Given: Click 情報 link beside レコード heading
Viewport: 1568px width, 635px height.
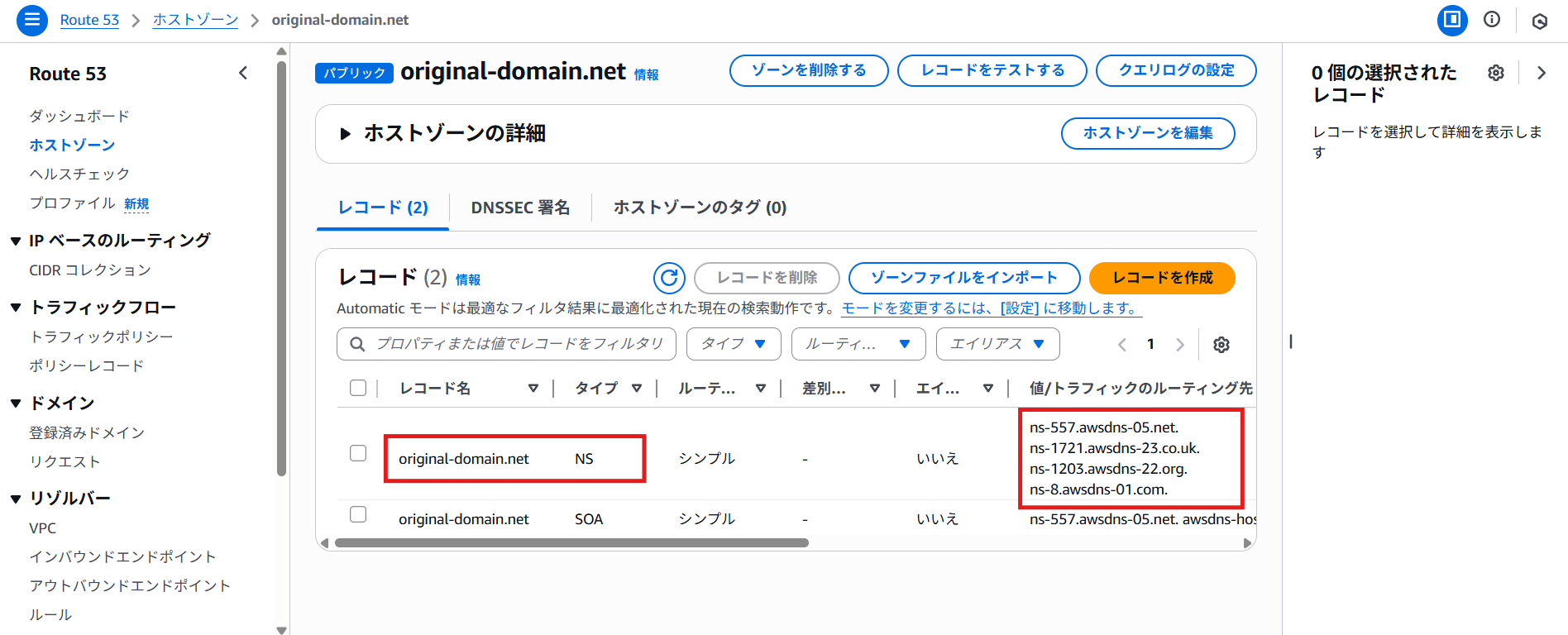Looking at the screenshot, I should [x=468, y=280].
